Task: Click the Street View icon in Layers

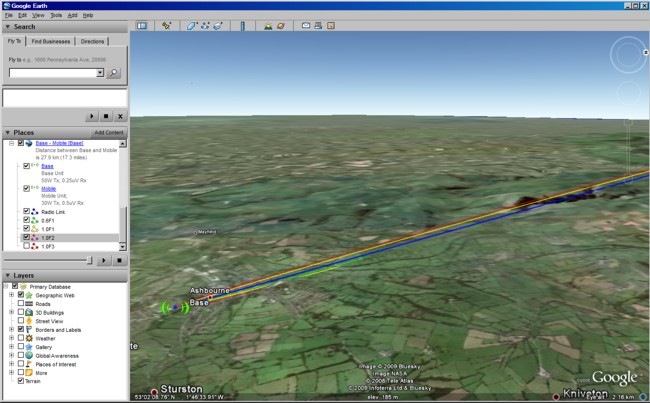Action: coord(29,321)
